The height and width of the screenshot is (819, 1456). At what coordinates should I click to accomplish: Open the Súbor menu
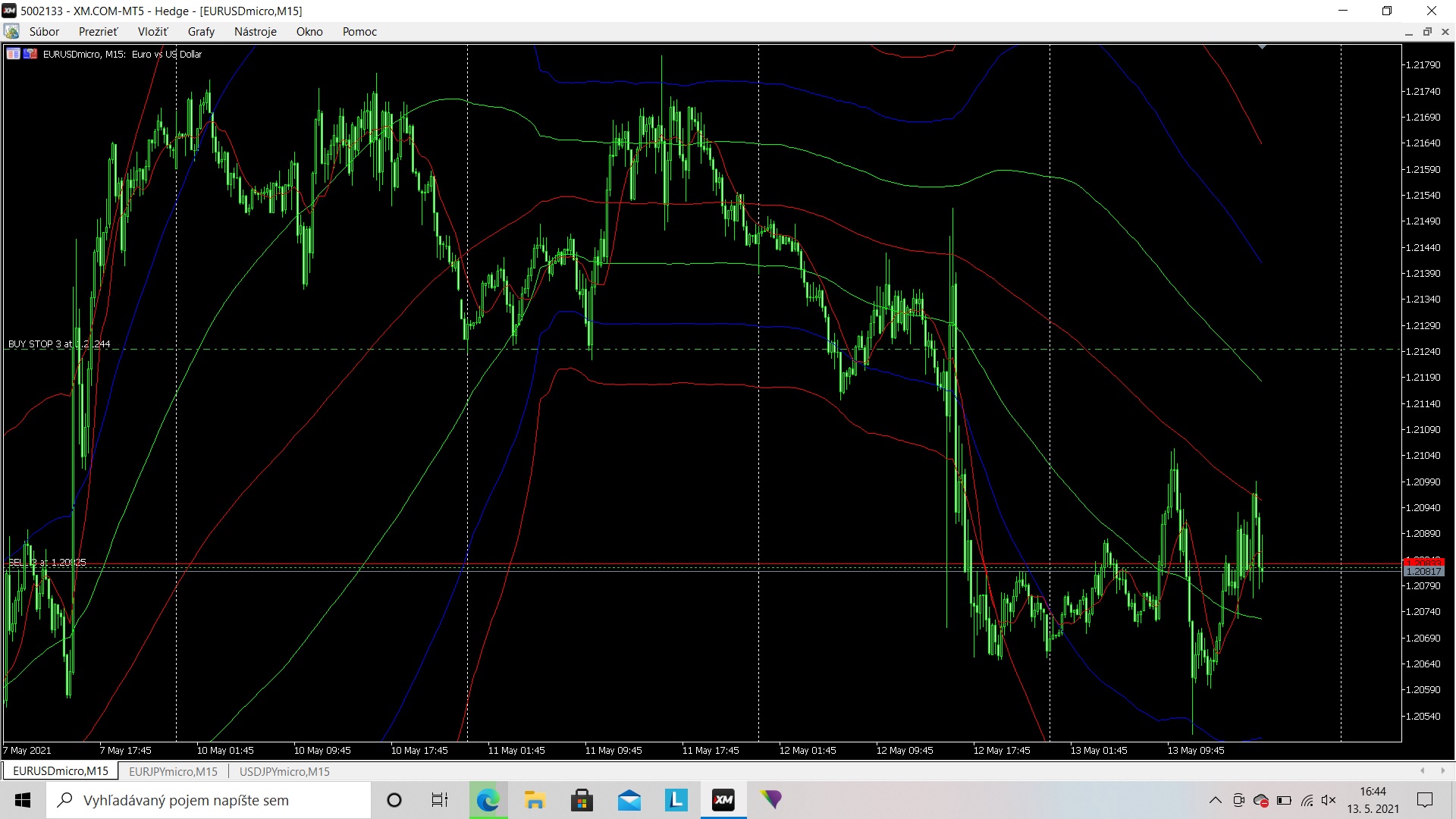coord(44,32)
